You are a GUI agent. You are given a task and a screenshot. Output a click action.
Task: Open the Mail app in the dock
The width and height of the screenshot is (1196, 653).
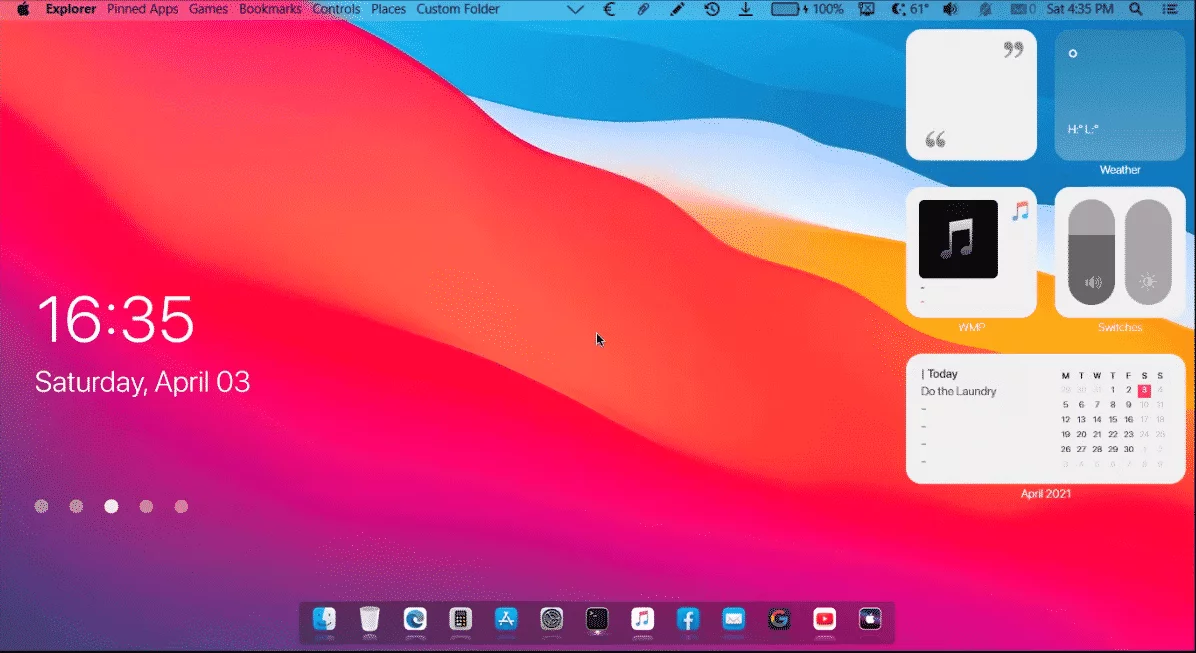tap(733, 620)
